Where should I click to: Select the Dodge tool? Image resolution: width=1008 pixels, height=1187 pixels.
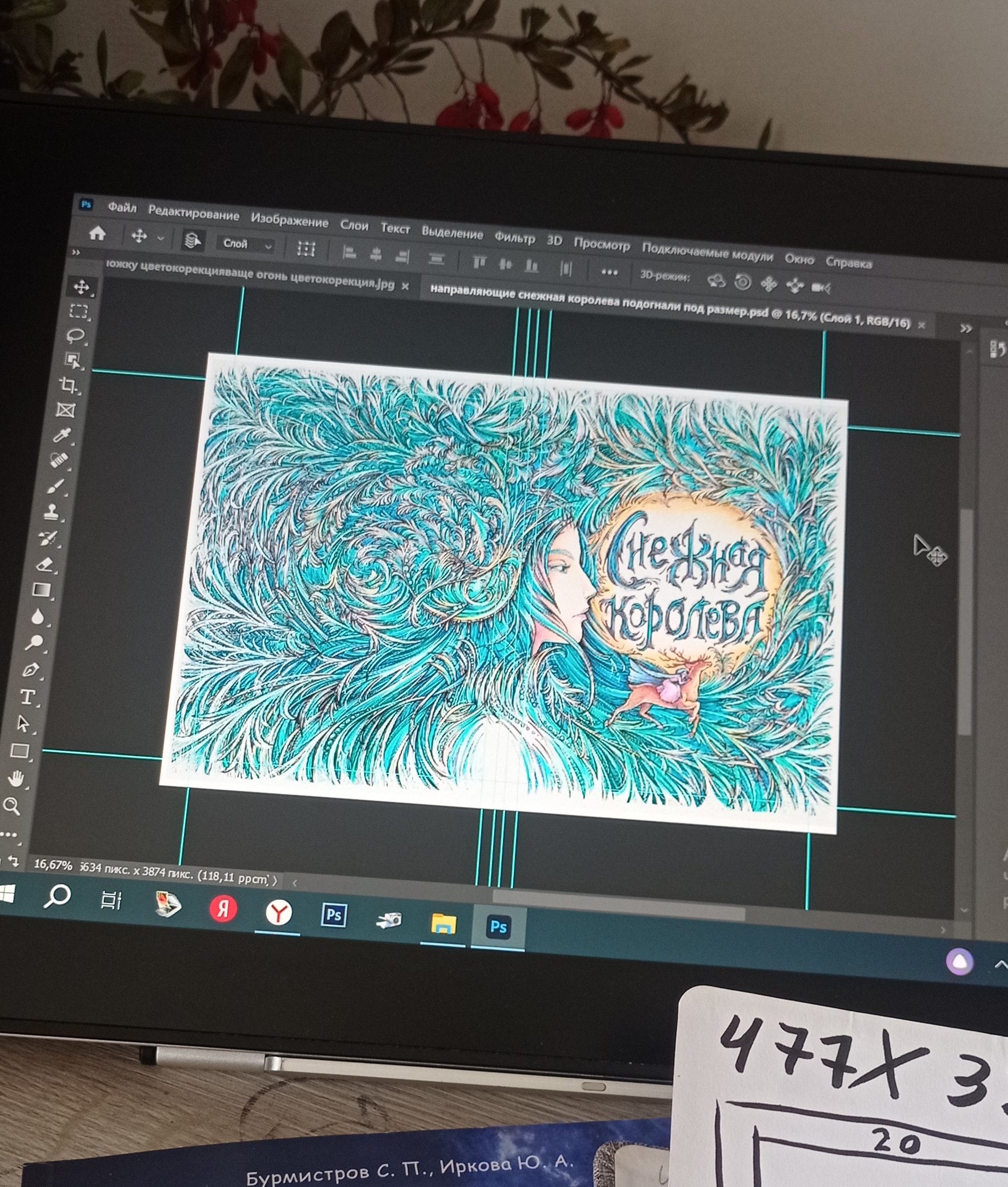(35, 642)
